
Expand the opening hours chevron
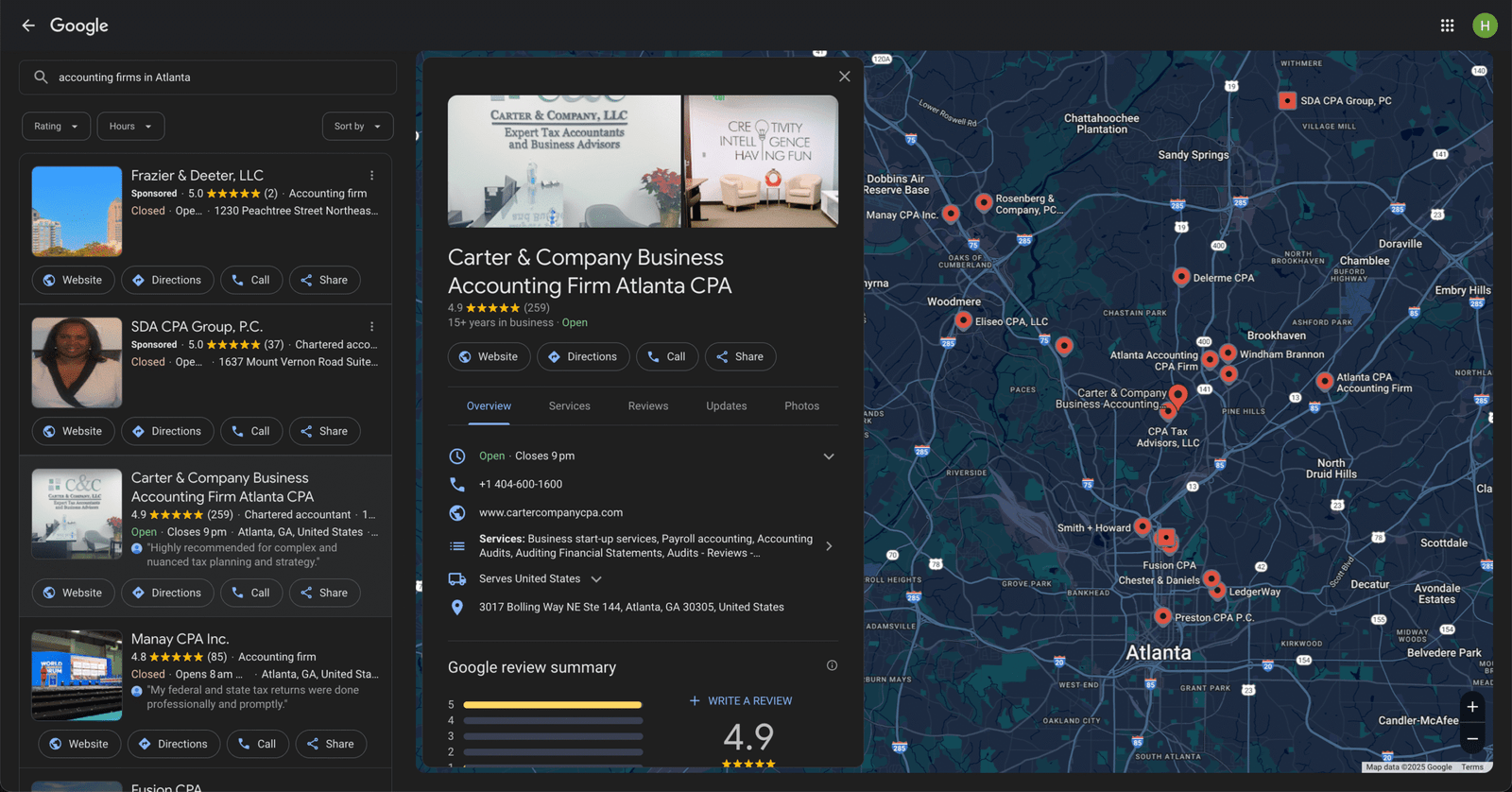[829, 456]
